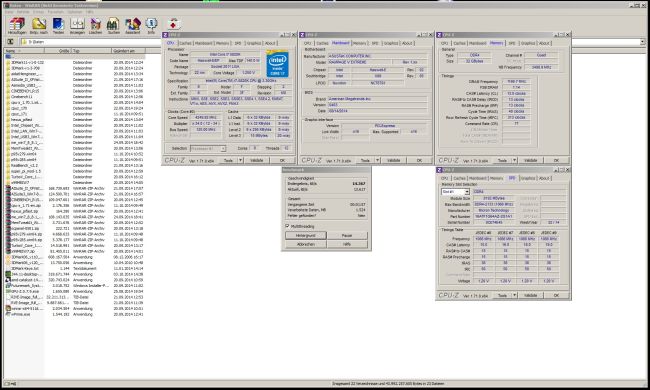Click the Pause button in benchmark dialog
This screenshot has height=390, width=650.
click(x=347, y=235)
